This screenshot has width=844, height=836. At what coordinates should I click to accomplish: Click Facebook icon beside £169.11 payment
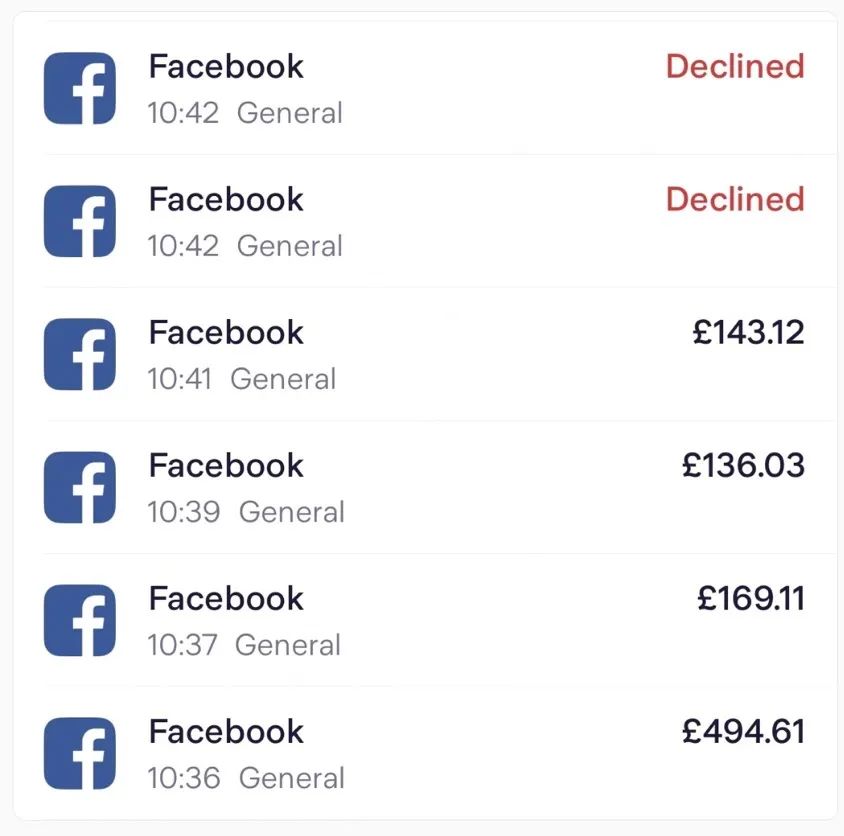80,620
